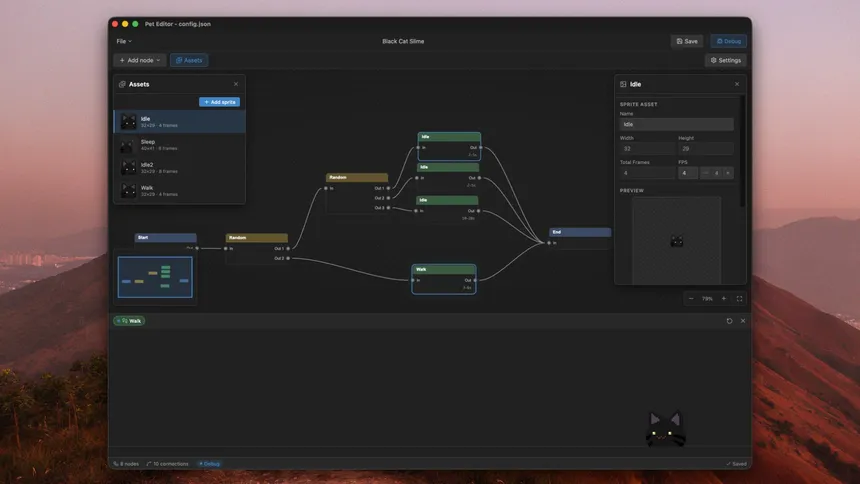860x484 pixels.
Task: Toggle the Assets panel button in toolbar
Action: coord(189,60)
